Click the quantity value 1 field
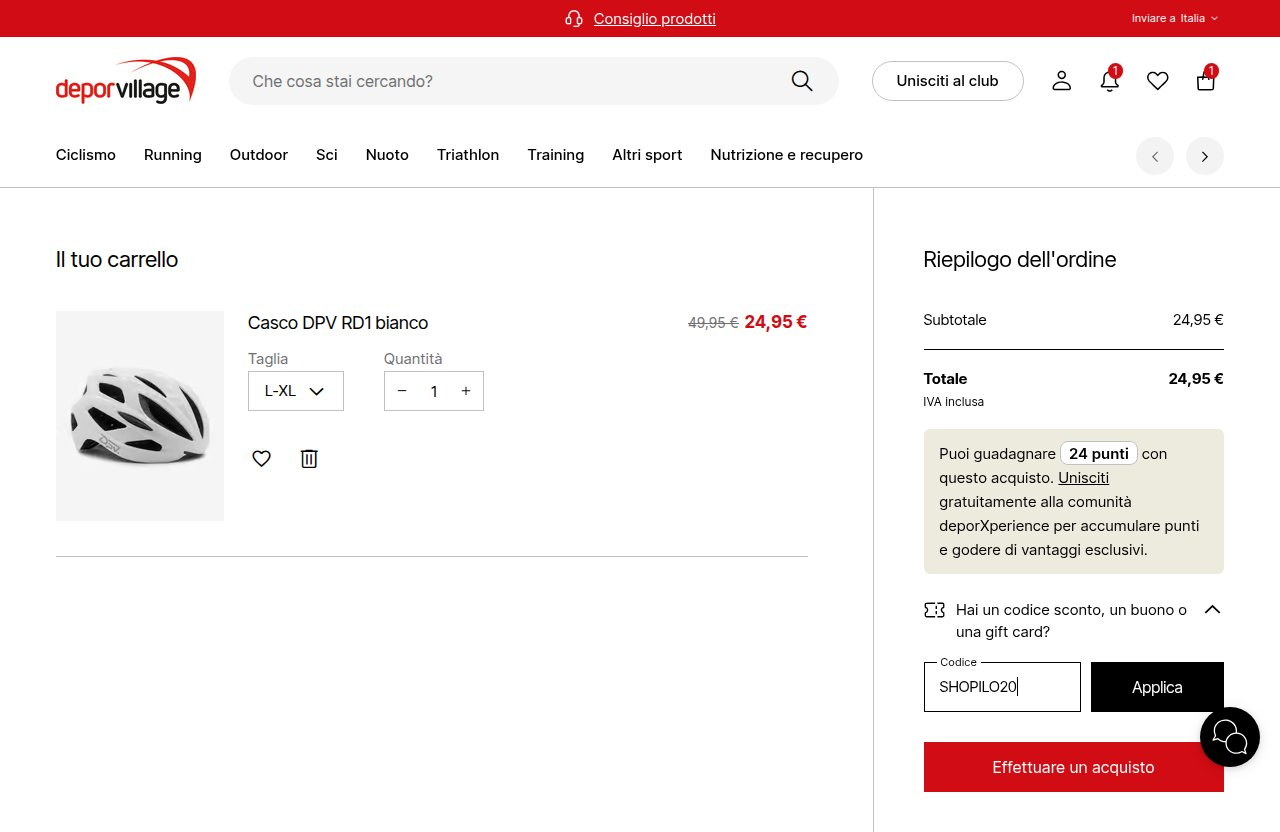Viewport: 1280px width, 832px height. [x=434, y=391]
